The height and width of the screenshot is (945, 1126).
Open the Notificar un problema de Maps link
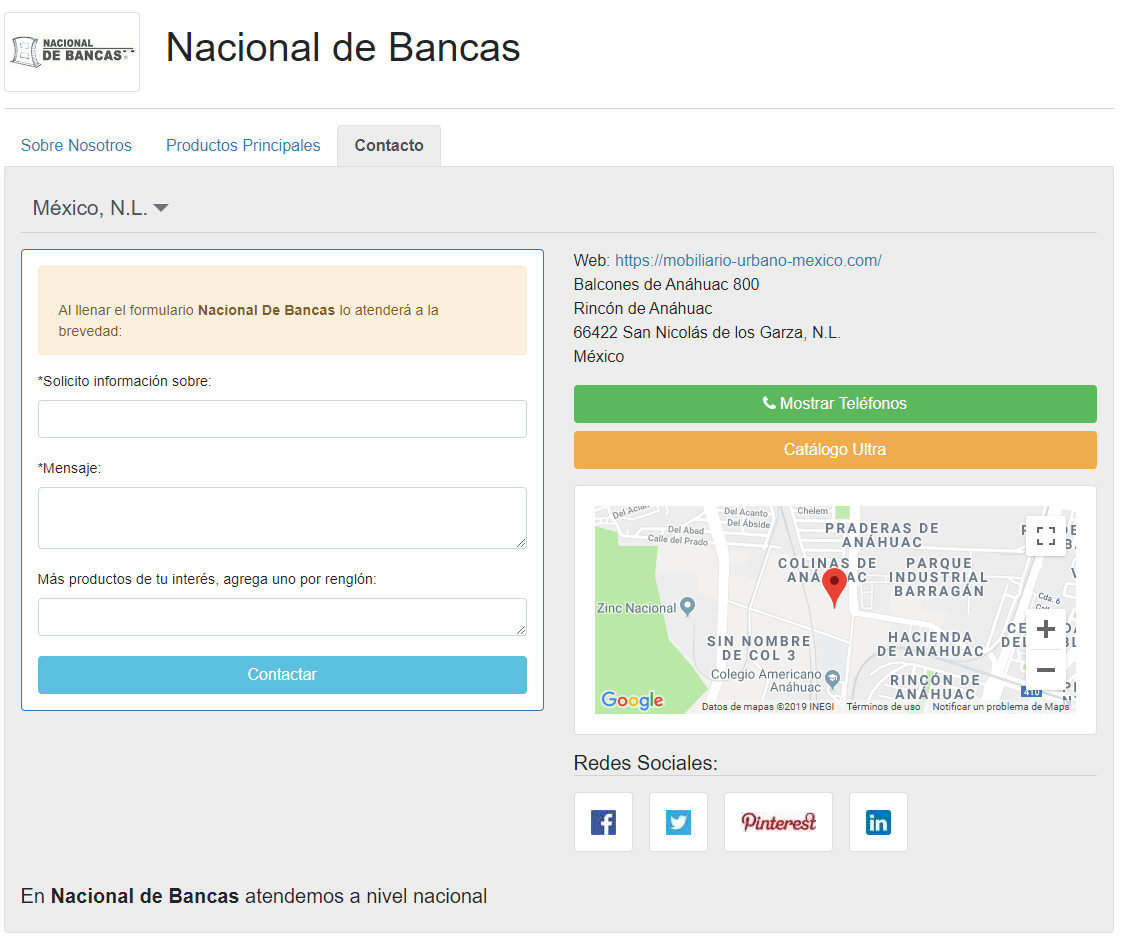tap(1001, 706)
